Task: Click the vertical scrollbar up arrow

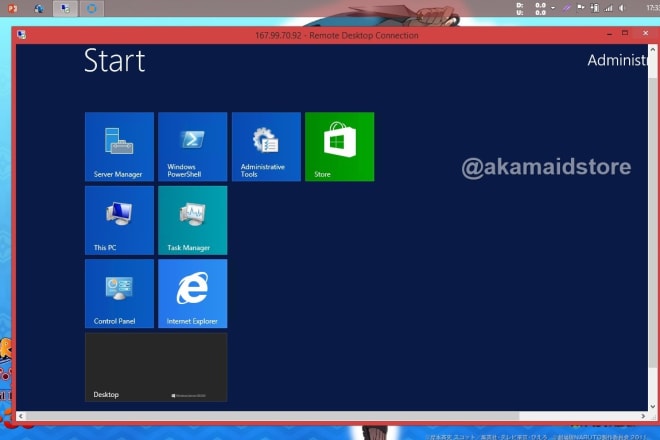Action: 653,49
